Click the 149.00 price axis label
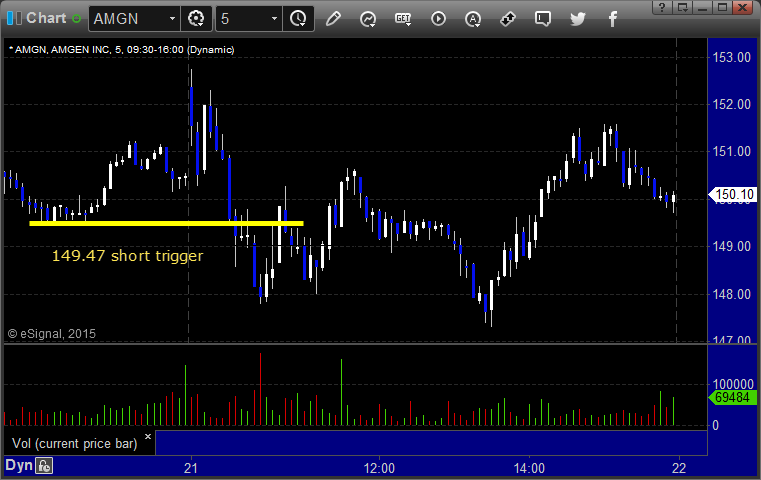Image resolution: width=761 pixels, height=480 pixels. pos(731,247)
